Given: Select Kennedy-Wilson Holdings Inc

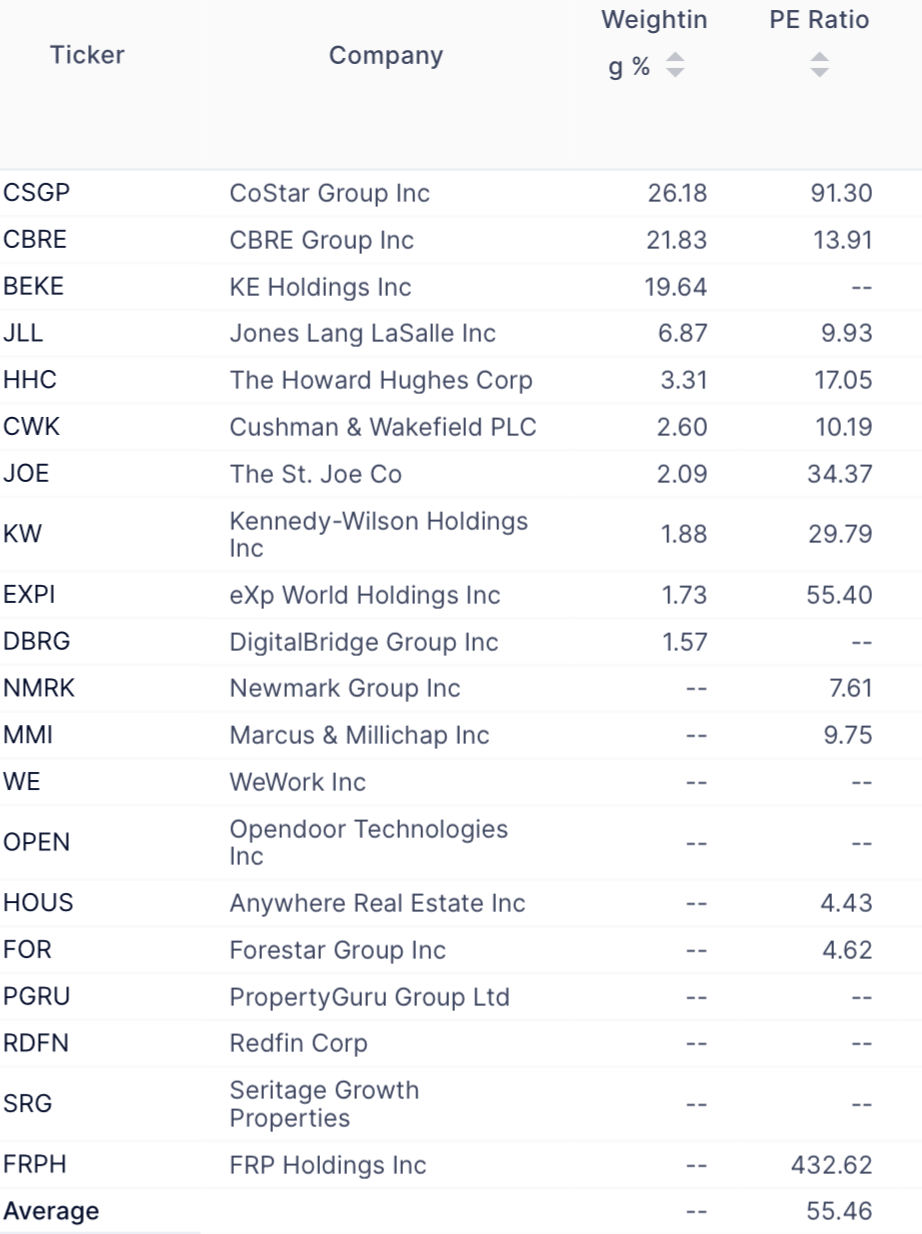Looking at the screenshot, I should (x=379, y=534).
